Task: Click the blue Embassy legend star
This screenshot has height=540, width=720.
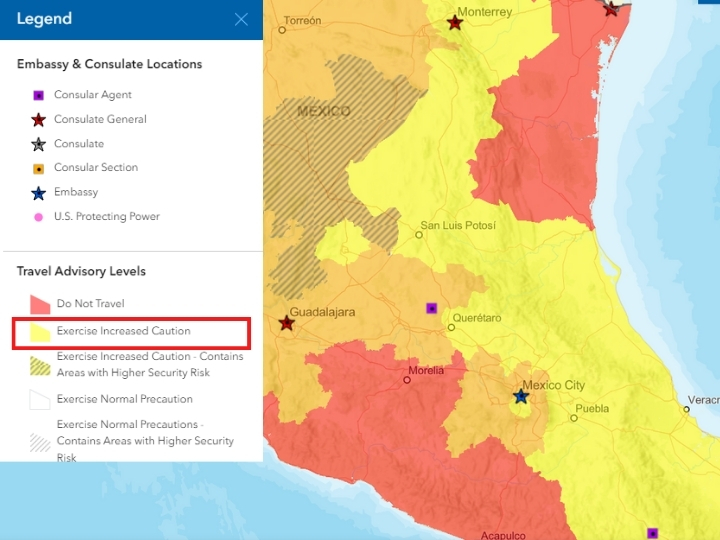Action: 39,193
